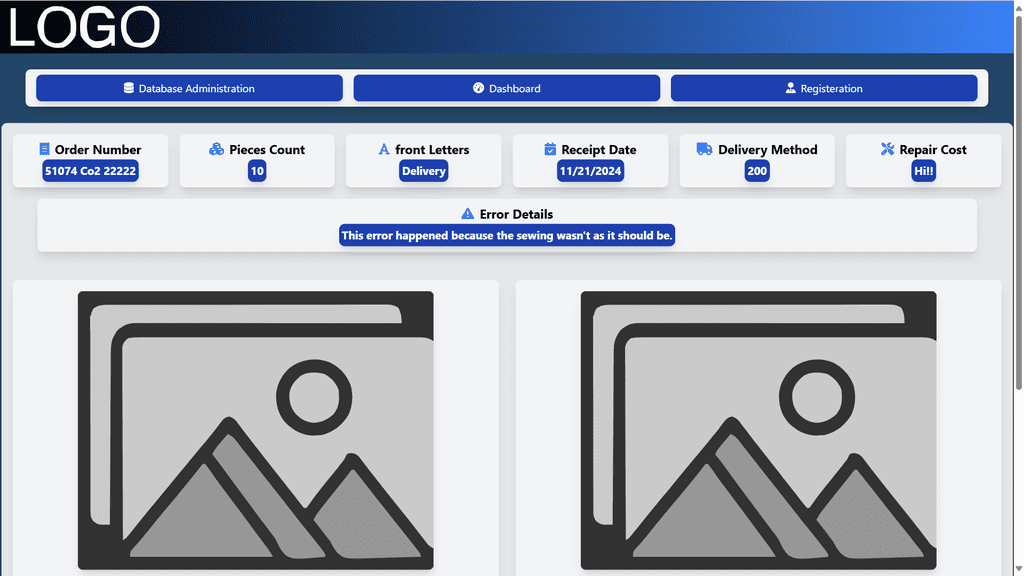Open the right placeholder image
This screenshot has height=576, width=1024.
click(758, 430)
